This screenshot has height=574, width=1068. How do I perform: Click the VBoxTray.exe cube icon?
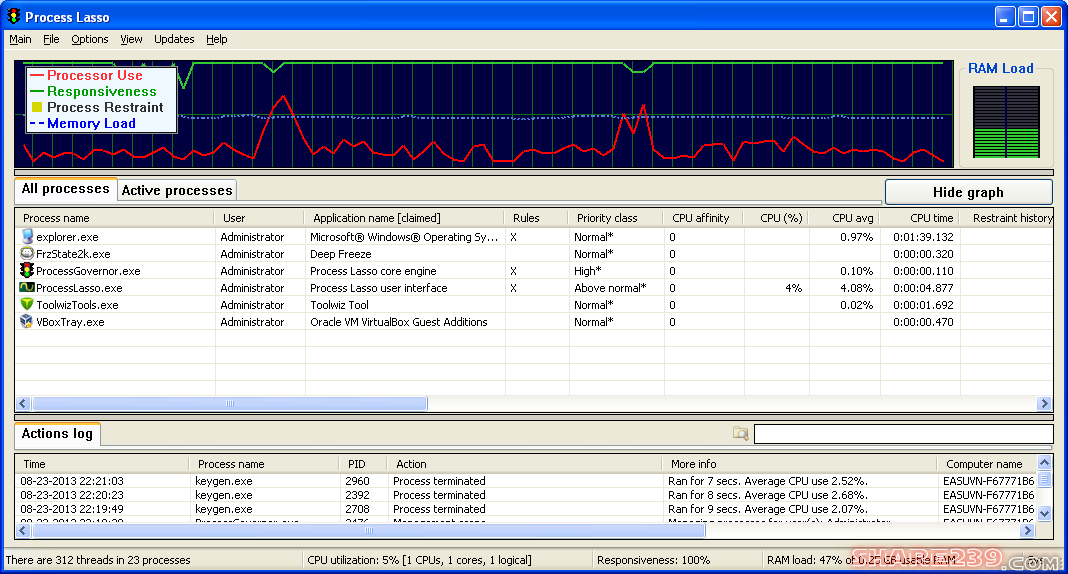coord(27,321)
